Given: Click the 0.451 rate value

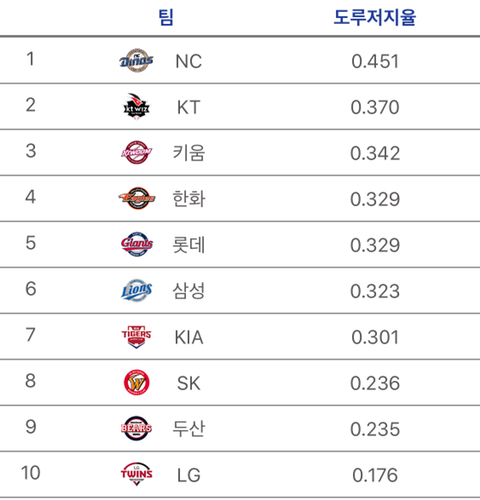Looking at the screenshot, I should click(x=375, y=61).
